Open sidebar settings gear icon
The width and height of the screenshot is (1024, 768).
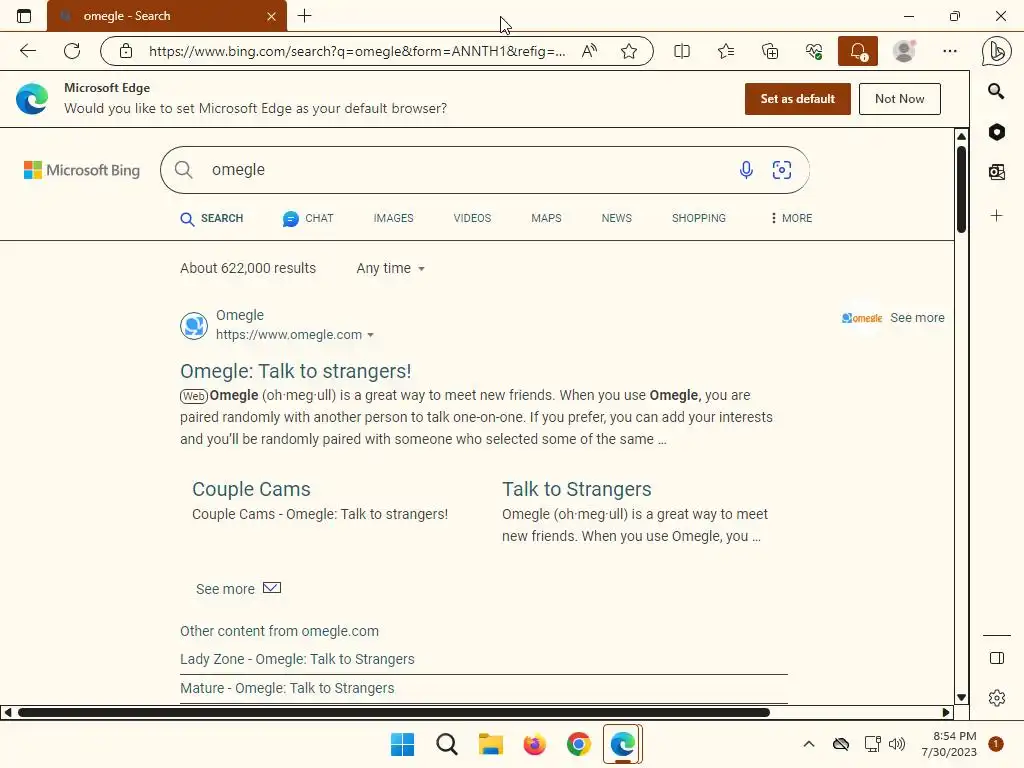(997, 698)
